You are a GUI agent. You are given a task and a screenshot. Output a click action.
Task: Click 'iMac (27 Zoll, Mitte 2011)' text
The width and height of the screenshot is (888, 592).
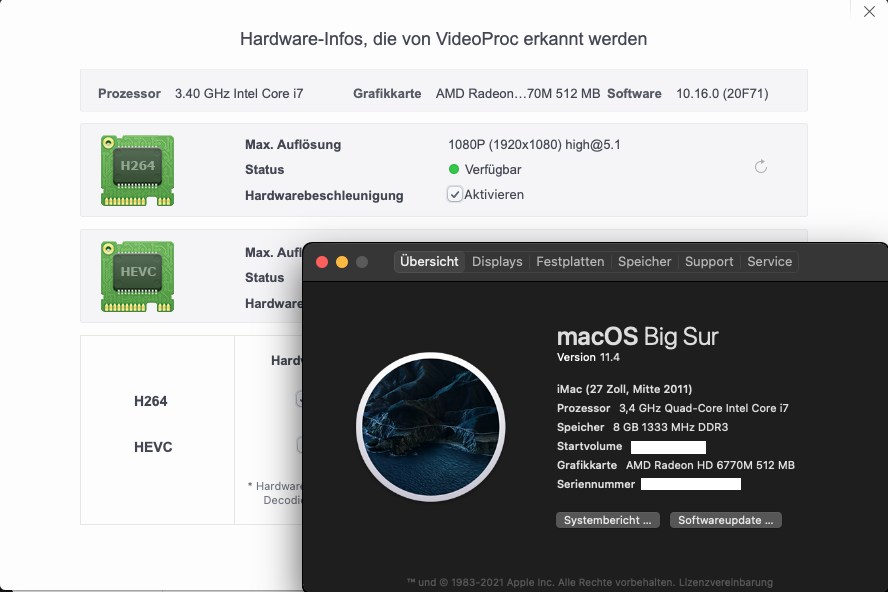tap(624, 389)
